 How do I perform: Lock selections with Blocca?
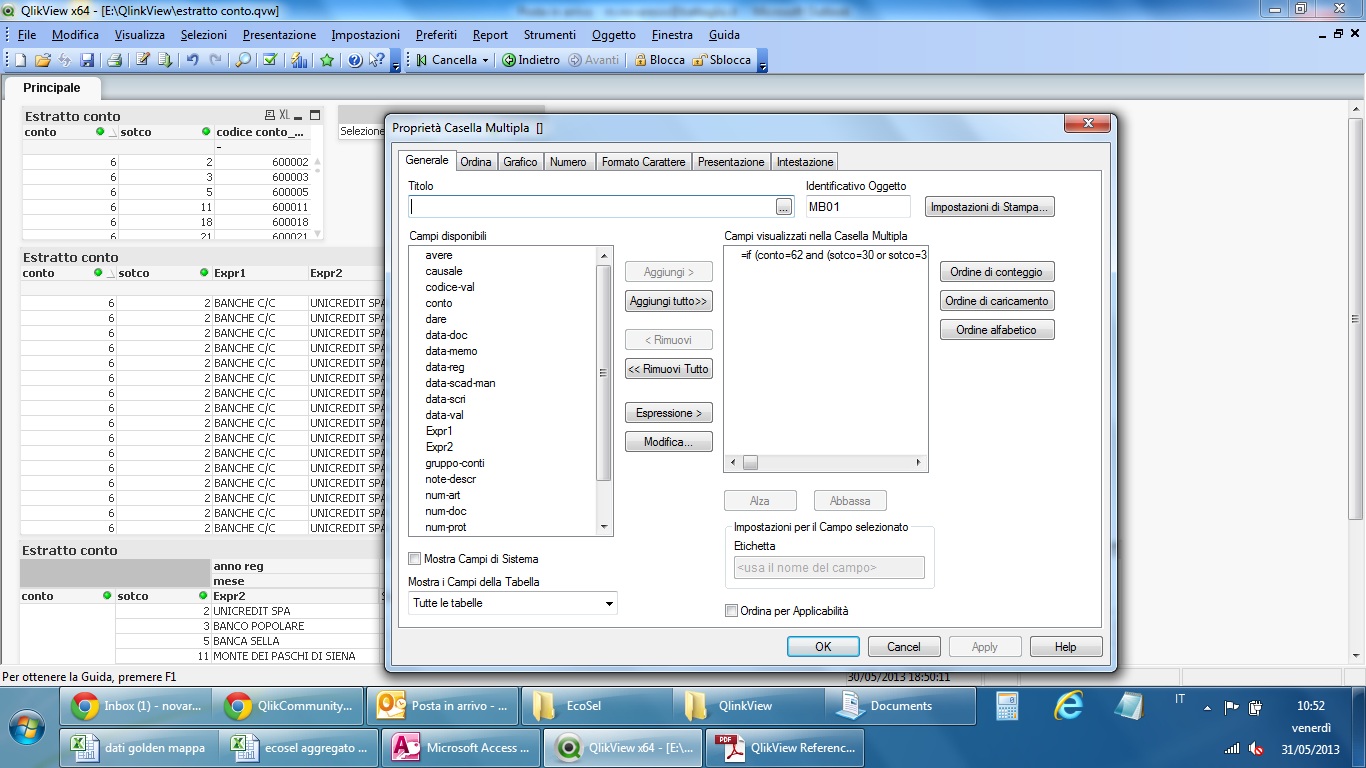pyautogui.click(x=659, y=60)
